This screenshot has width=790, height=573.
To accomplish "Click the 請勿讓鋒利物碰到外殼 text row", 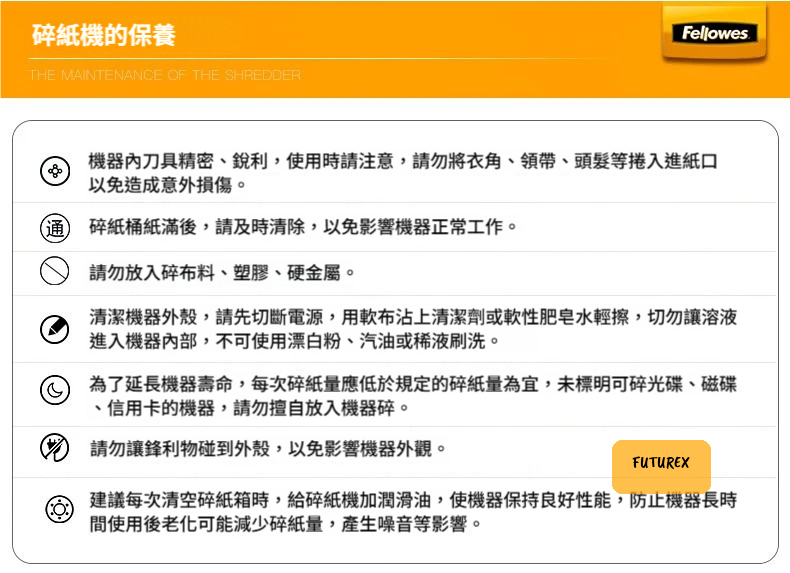I will tap(268, 448).
